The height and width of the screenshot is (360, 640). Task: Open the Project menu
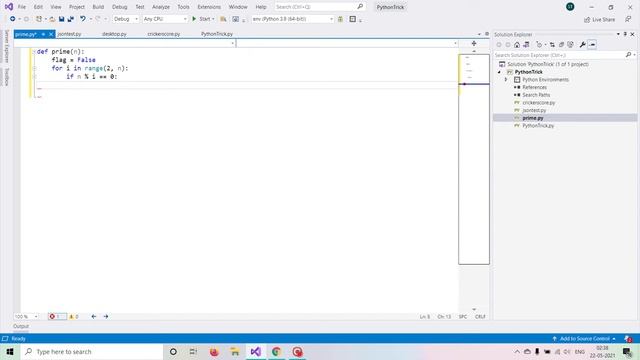[77, 7]
